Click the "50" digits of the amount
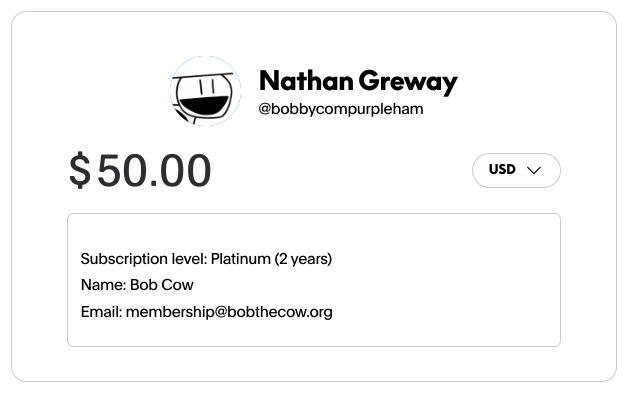The image size is (630, 395). coord(121,171)
